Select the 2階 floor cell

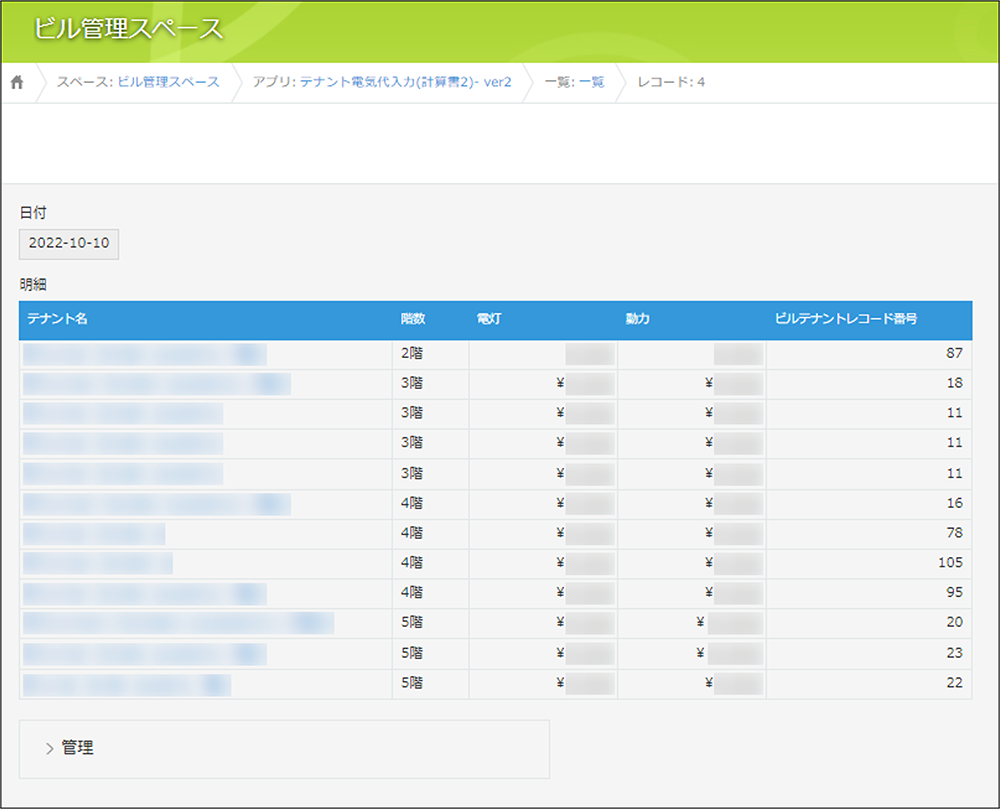(412, 353)
